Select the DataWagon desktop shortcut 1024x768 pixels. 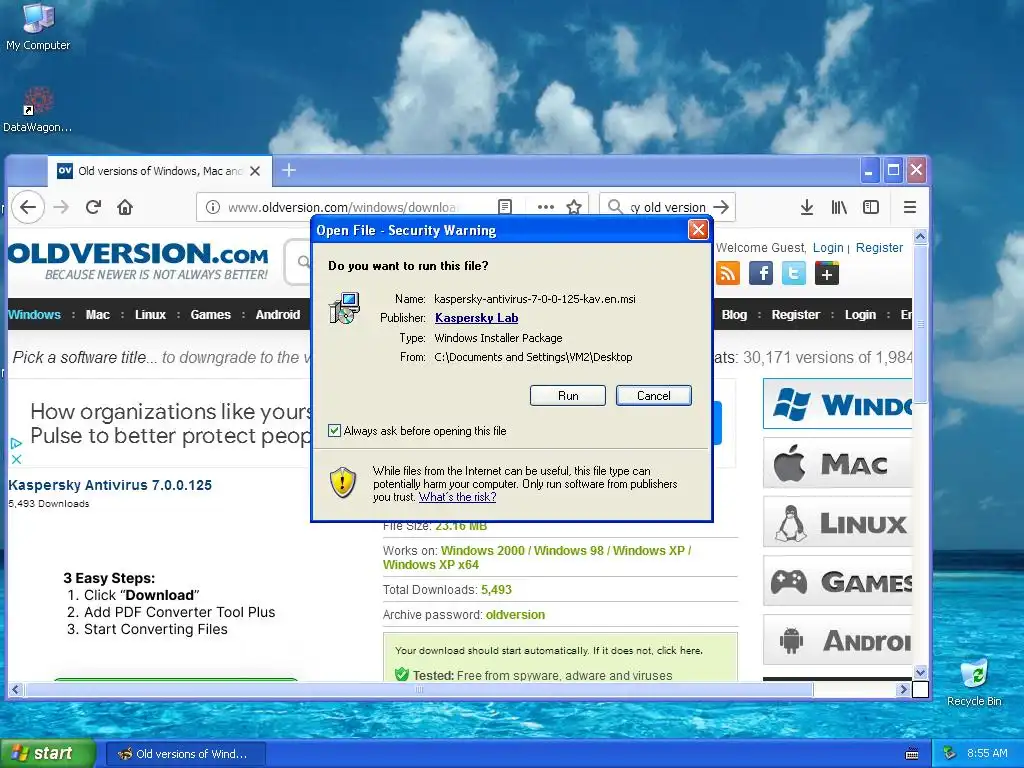coord(37,110)
